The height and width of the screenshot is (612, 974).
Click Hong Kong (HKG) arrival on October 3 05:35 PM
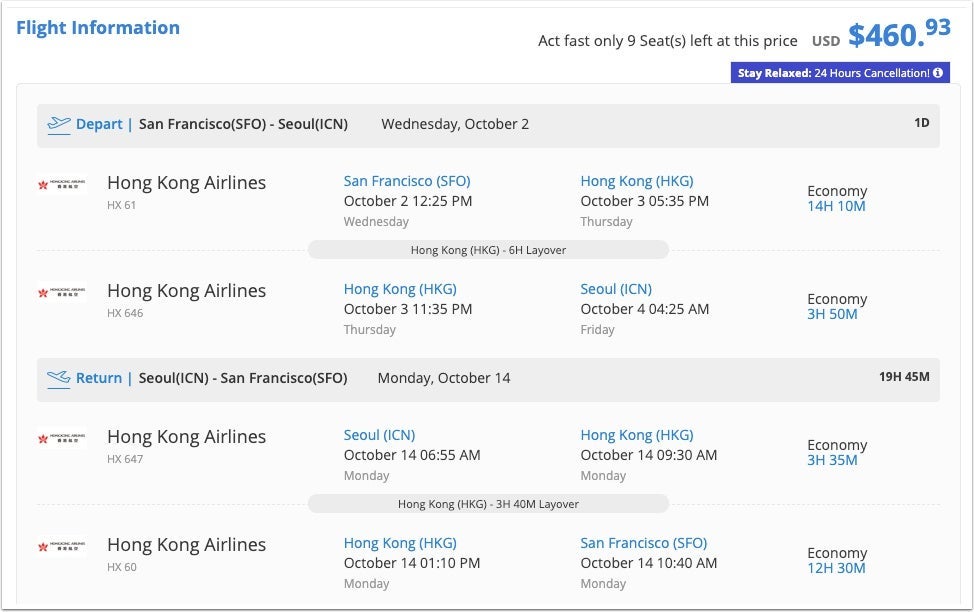point(636,181)
